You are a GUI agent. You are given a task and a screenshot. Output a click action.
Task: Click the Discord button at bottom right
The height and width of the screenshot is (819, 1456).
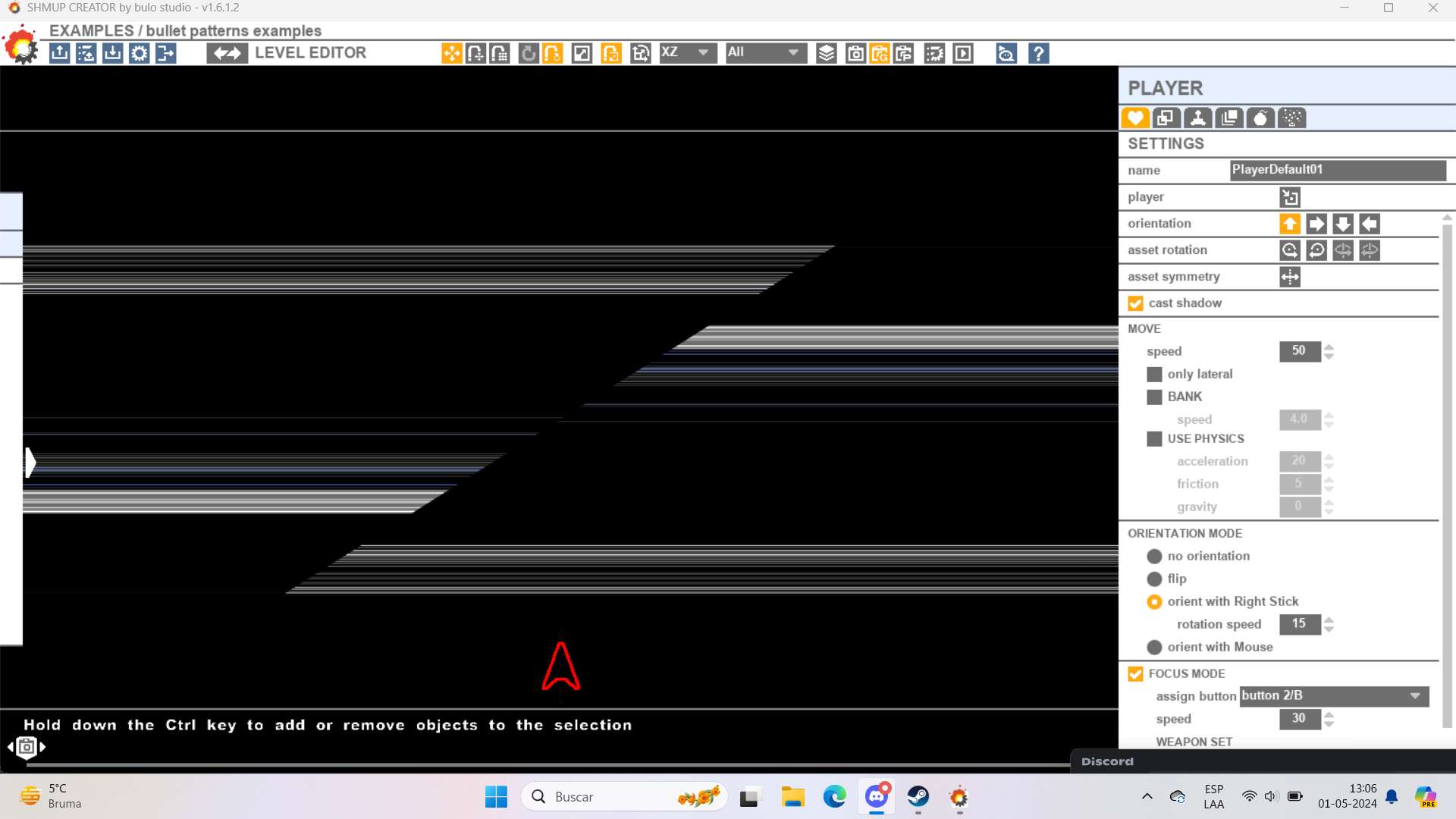tap(1107, 761)
